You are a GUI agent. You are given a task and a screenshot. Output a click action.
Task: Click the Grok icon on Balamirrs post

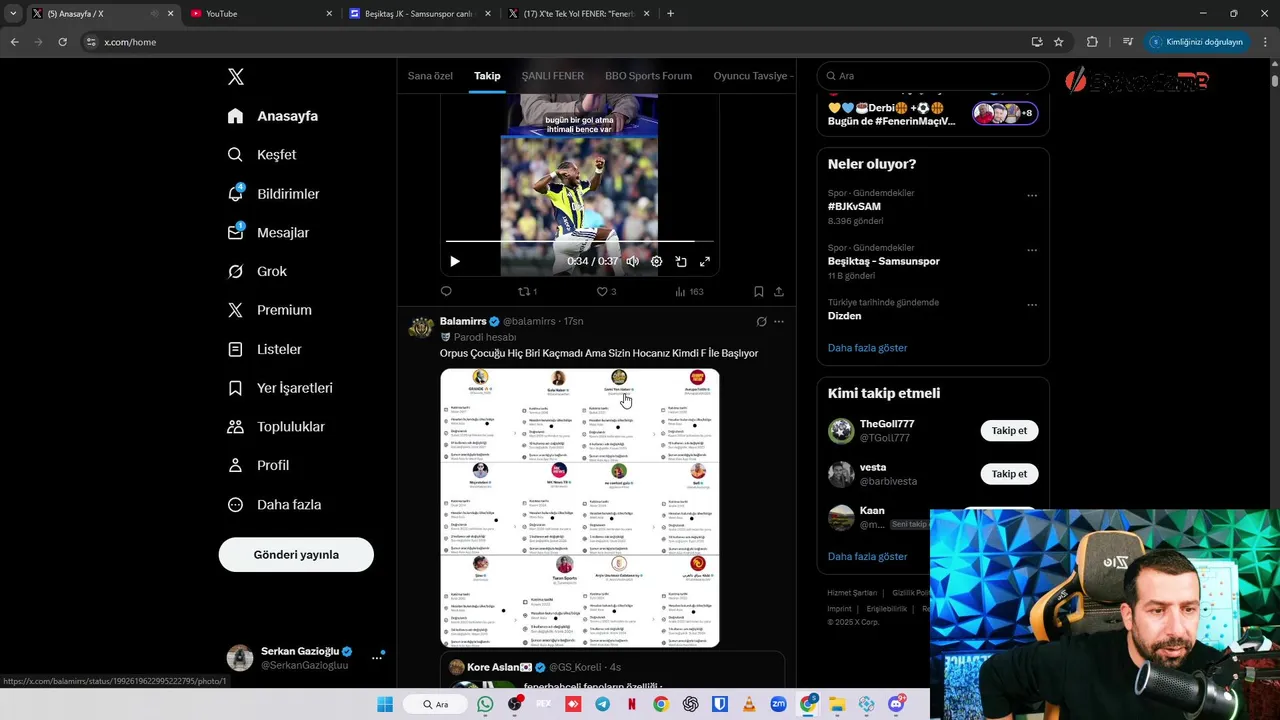click(x=761, y=322)
